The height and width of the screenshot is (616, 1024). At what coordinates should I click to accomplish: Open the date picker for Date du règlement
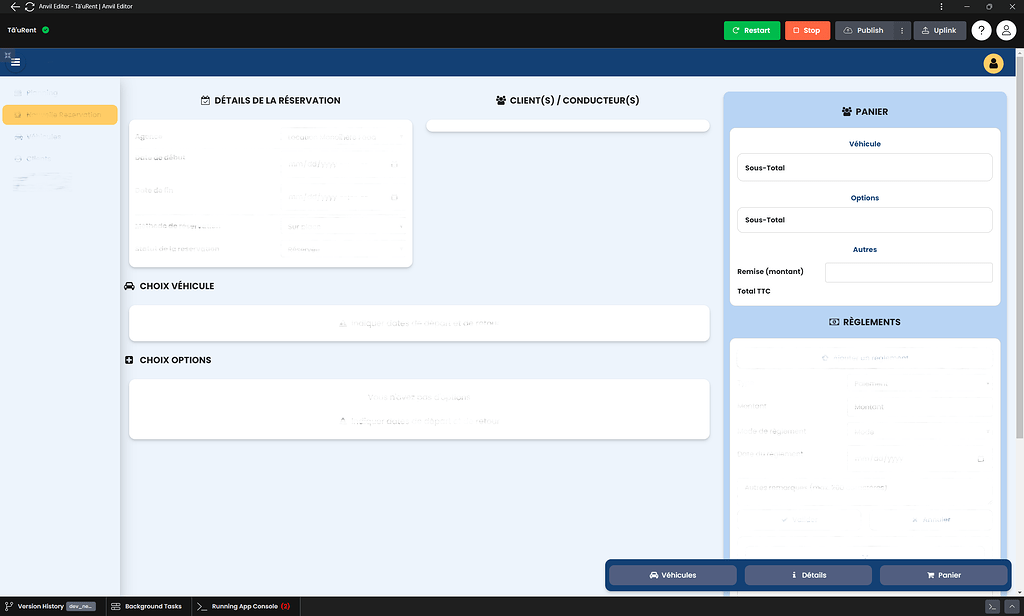coord(981,459)
